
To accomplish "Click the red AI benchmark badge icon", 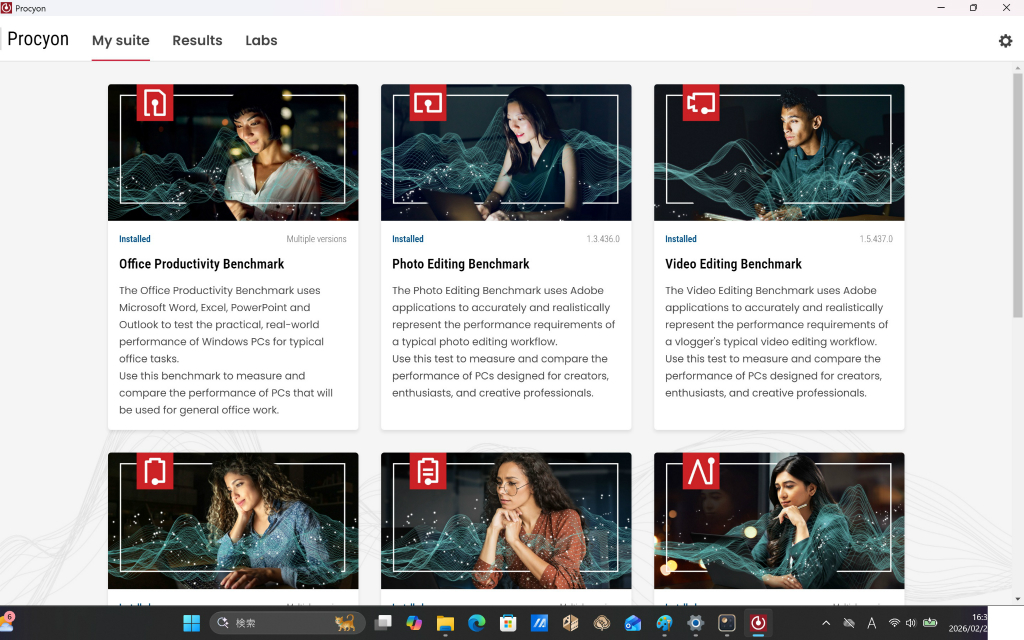I will pos(701,471).
